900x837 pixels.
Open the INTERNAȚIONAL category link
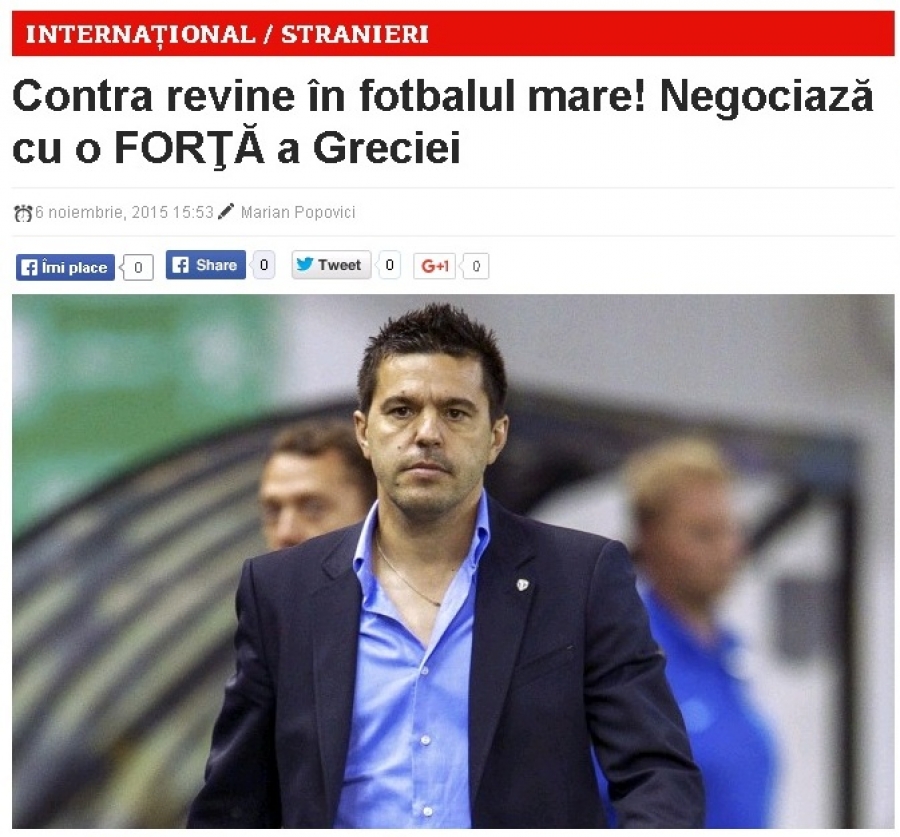(x=140, y=34)
